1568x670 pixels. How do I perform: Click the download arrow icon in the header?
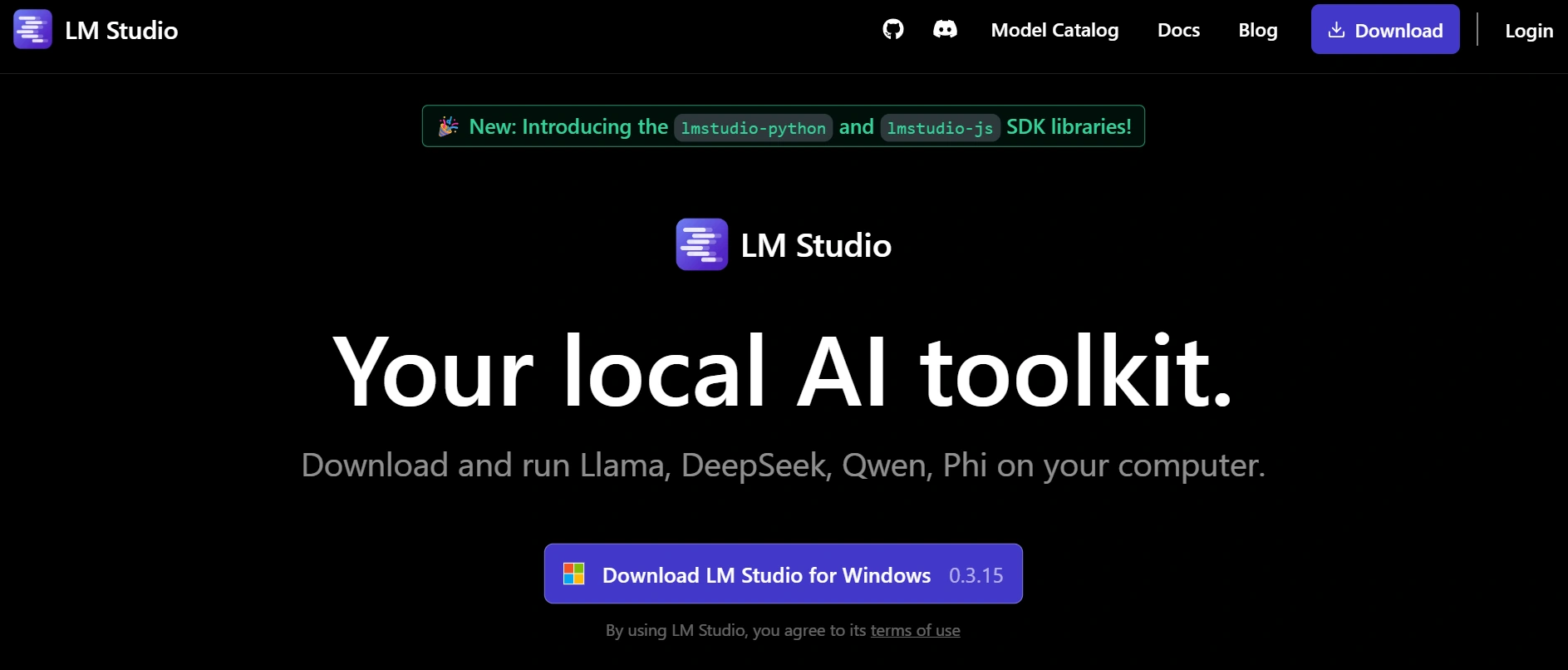[x=1336, y=30]
